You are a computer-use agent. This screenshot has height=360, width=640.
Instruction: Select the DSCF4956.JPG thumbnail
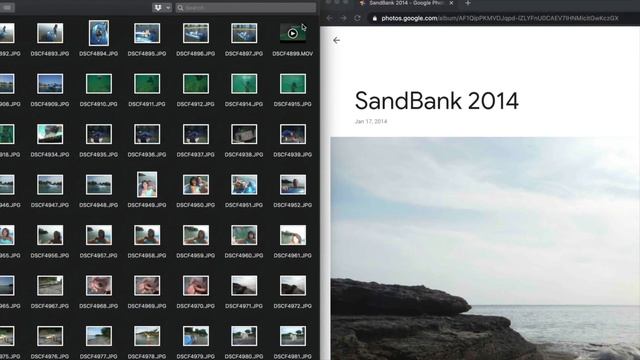(50, 235)
